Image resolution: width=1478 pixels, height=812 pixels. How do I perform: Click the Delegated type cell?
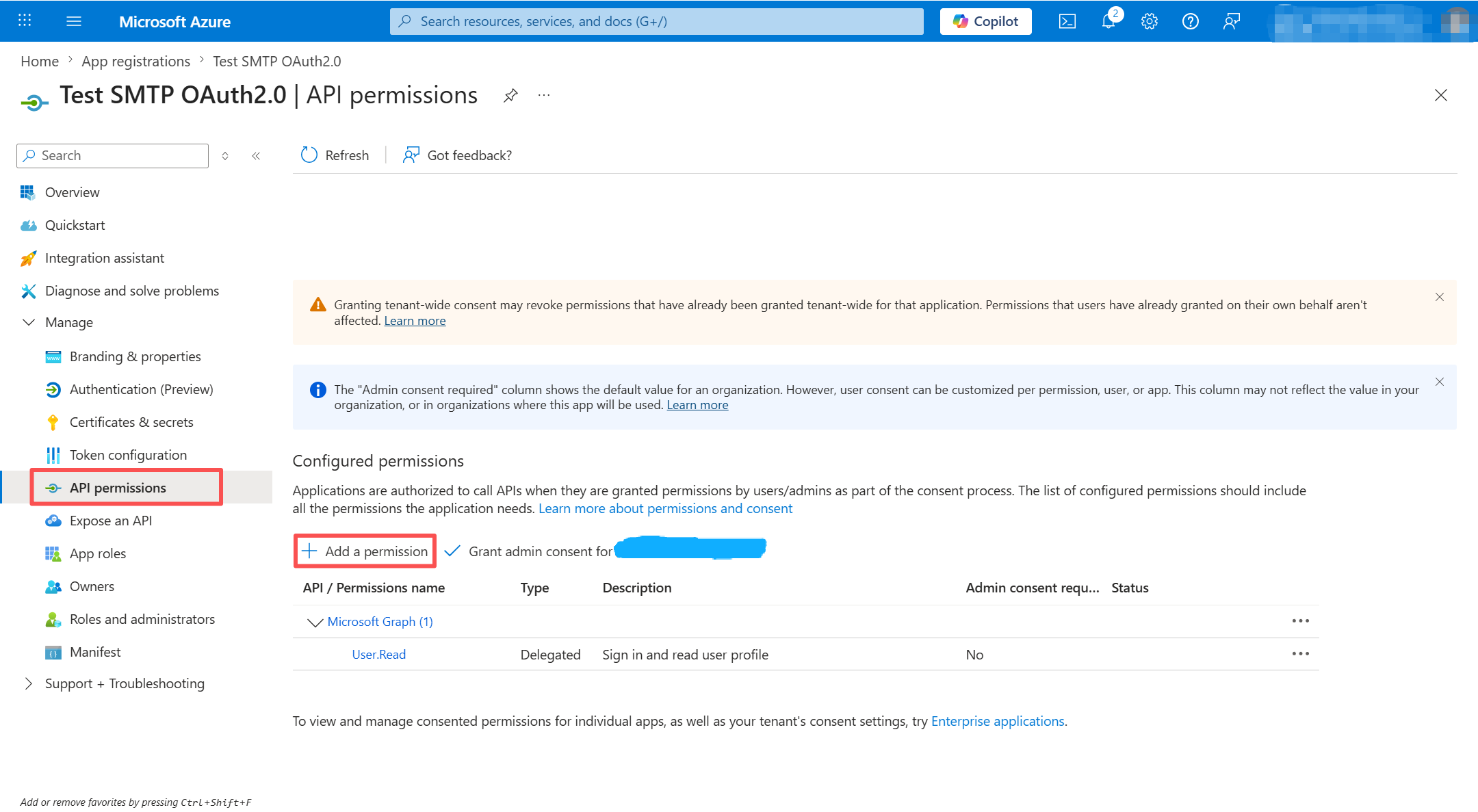(550, 655)
